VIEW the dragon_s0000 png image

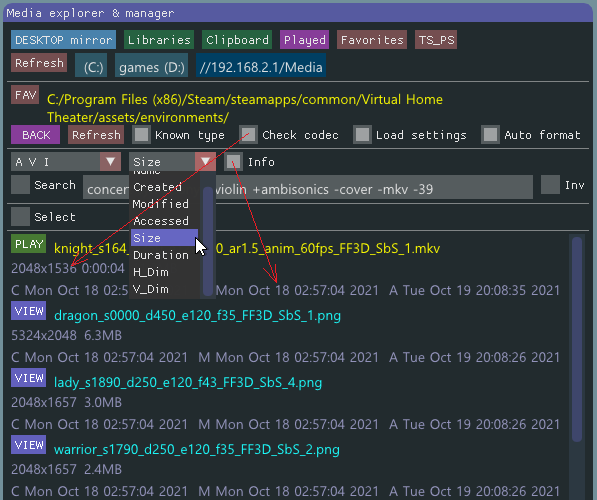[29, 311]
